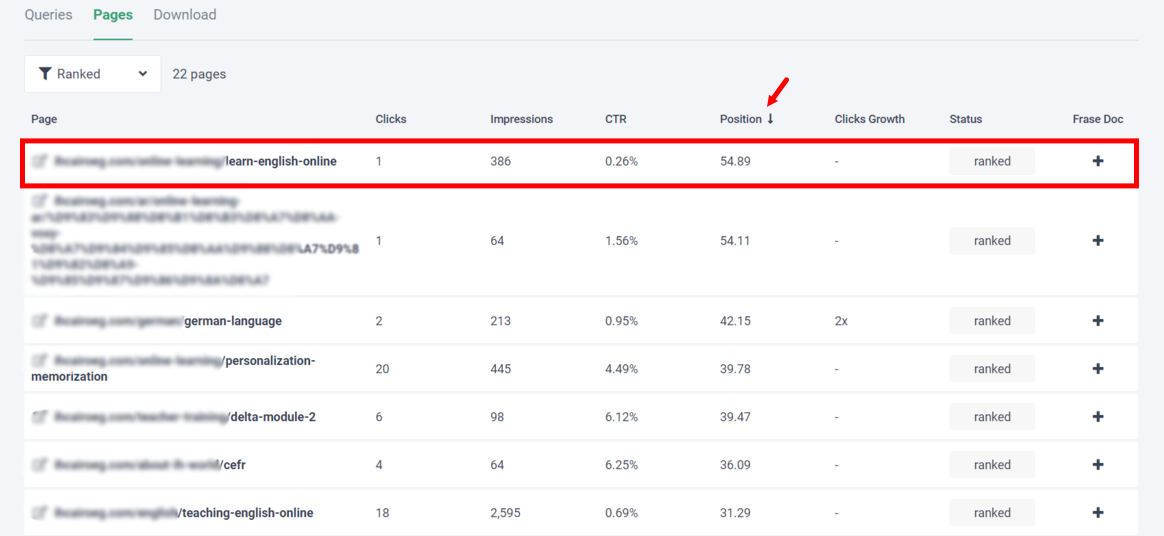Click the CTR value 1.56%
The width and height of the screenshot is (1164, 536).
(x=621, y=241)
